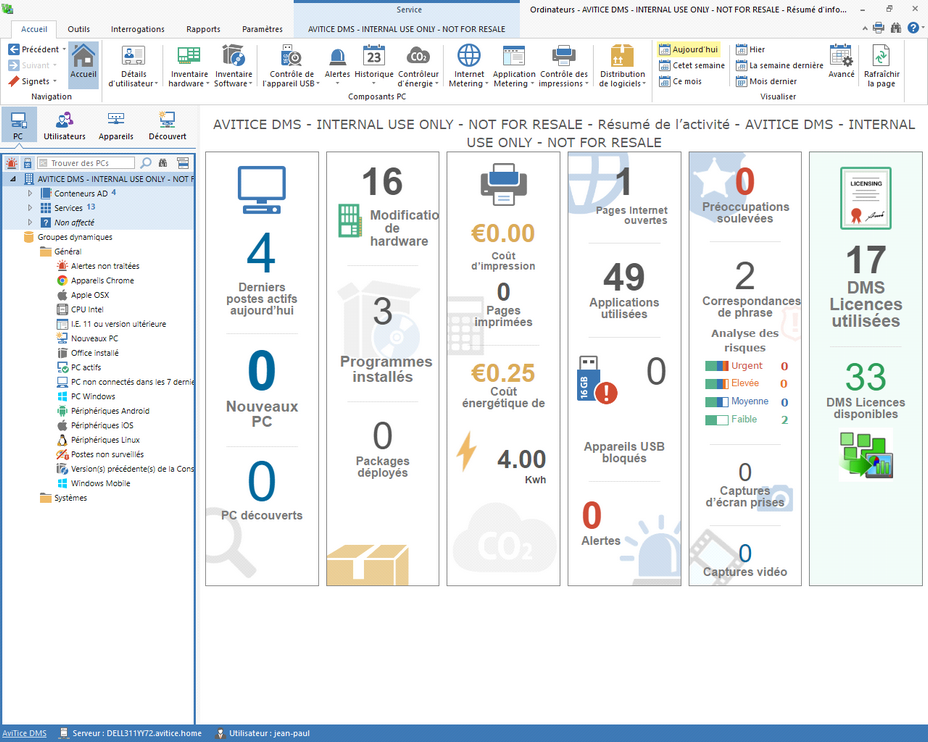Click the Derniers postes actifs aujourd'hui count
This screenshot has width=928, height=742.
(261, 253)
